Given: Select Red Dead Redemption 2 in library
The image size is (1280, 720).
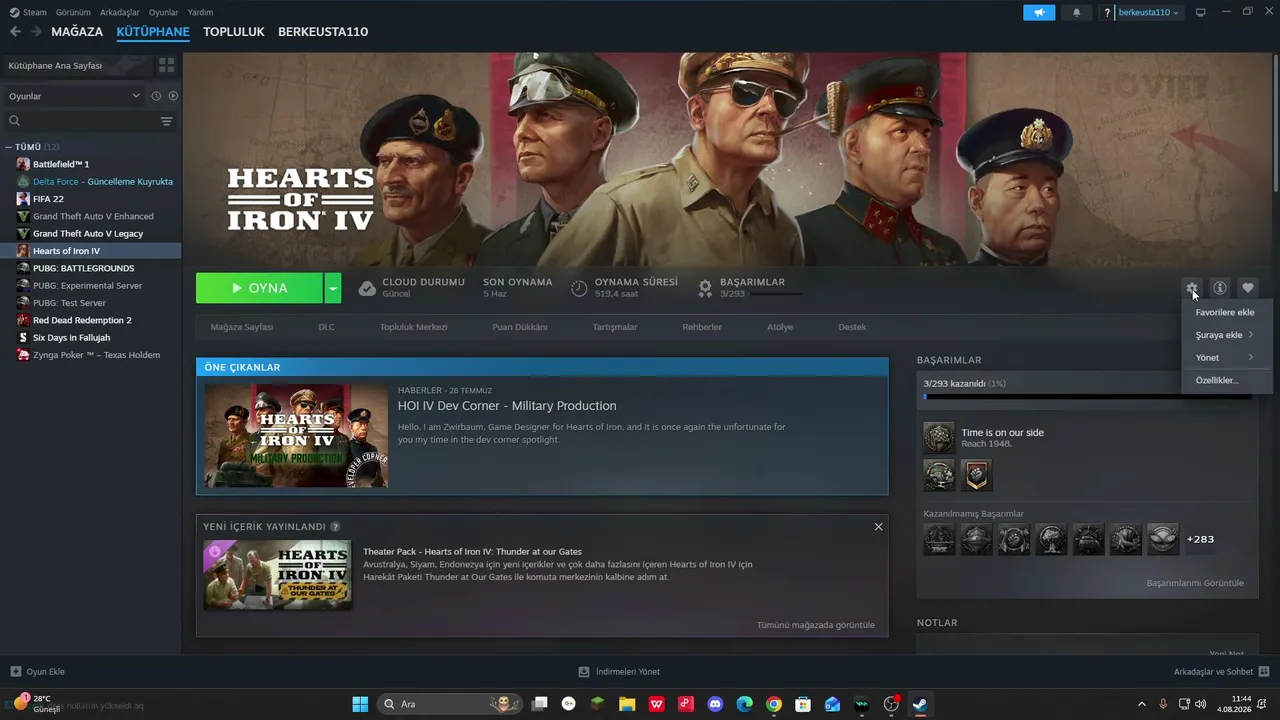Looking at the screenshot, I should click(82, 320).
